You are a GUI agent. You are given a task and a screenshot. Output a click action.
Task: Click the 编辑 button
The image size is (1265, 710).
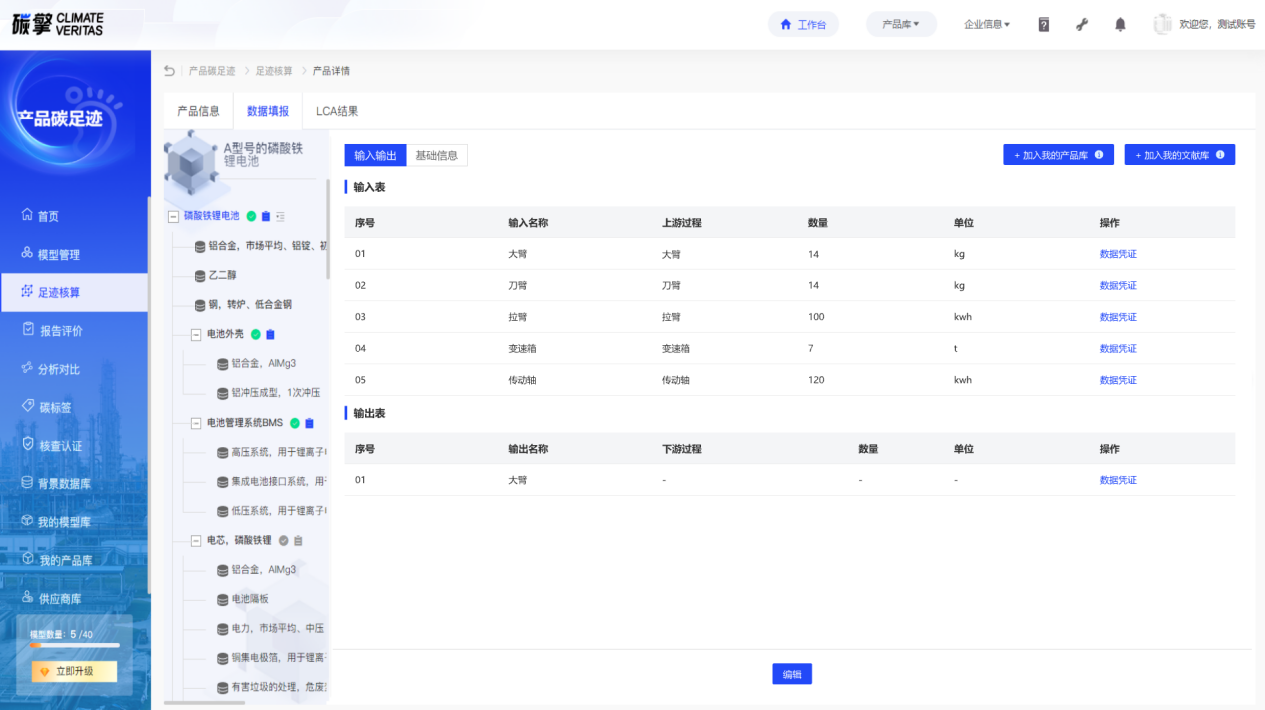click(x=791, y=674)
